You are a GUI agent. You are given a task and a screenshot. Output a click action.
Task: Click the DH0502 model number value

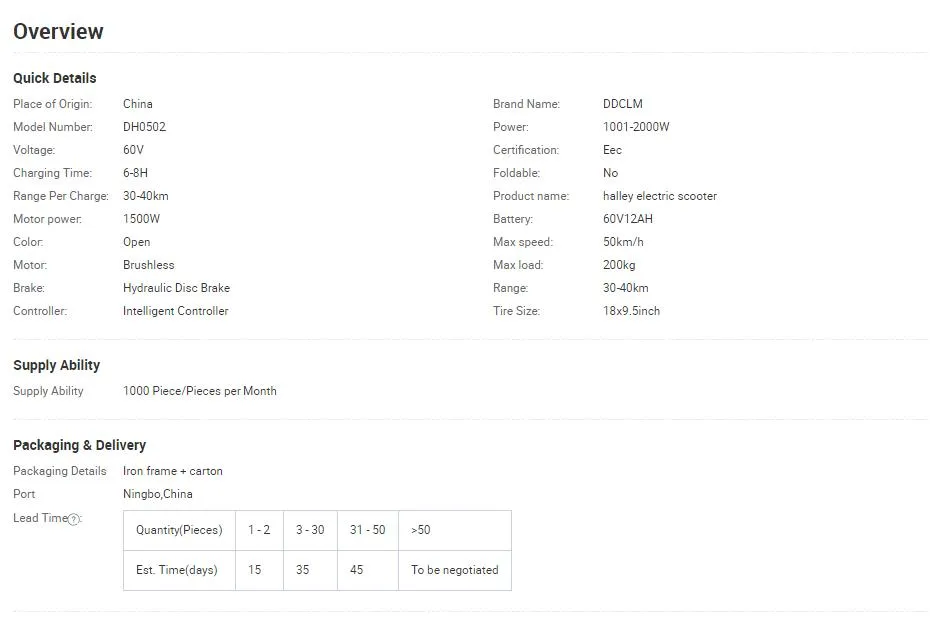click(x=144, y=127)
